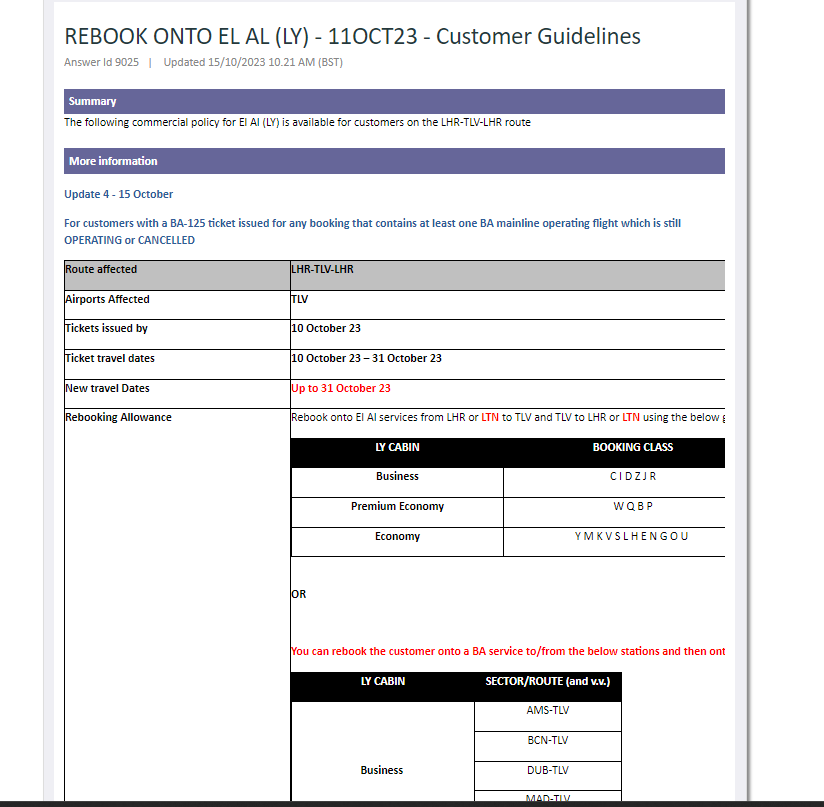The height and width of the screenshot is (807, 824).
Task: Select the 10 October 23 – 31 October 23 cell
Action: point(366,358)
